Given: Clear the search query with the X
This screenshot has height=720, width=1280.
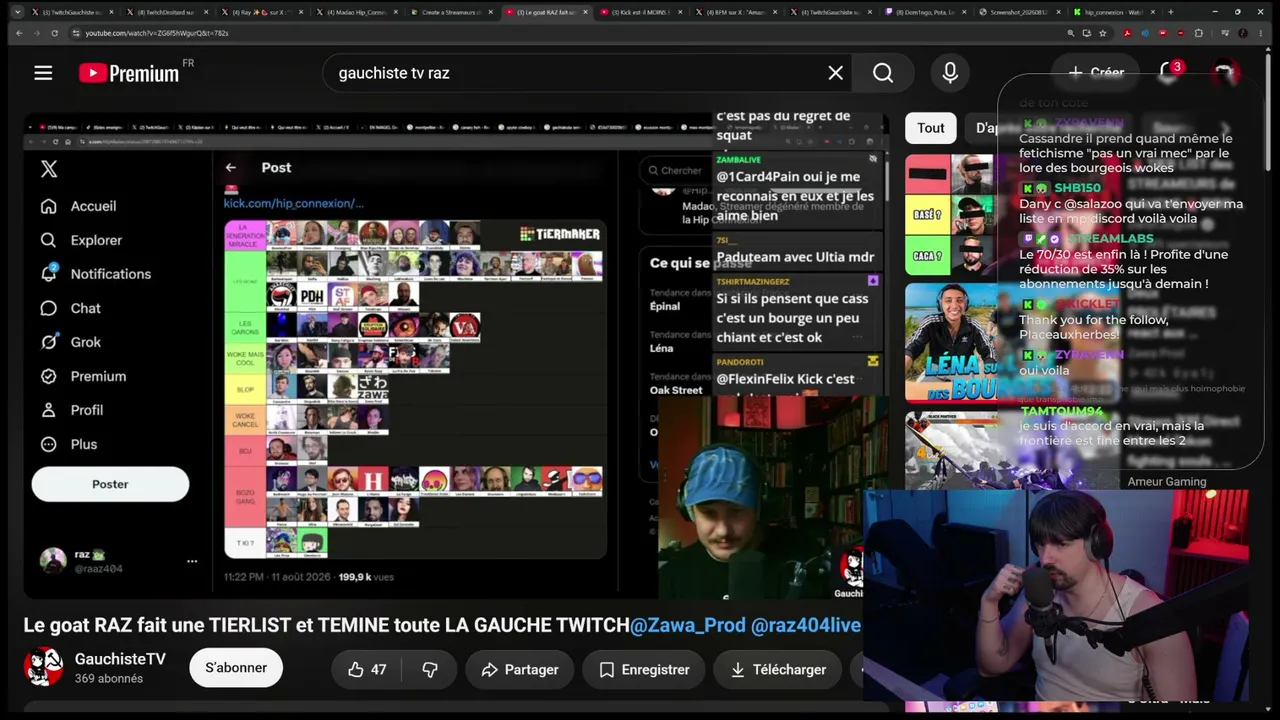Looking at the screenshot, I should (836, 73).
